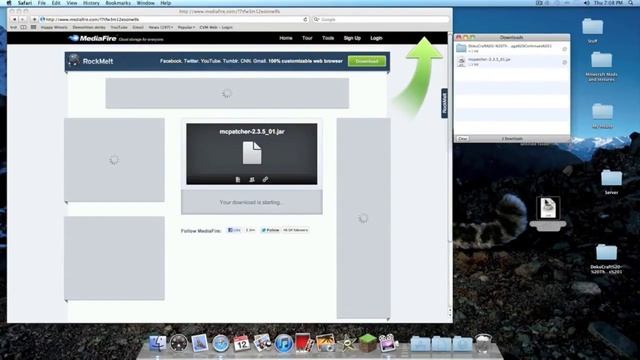Open Finder from the dock
640x360 pixels.
(x=158, y=344)
